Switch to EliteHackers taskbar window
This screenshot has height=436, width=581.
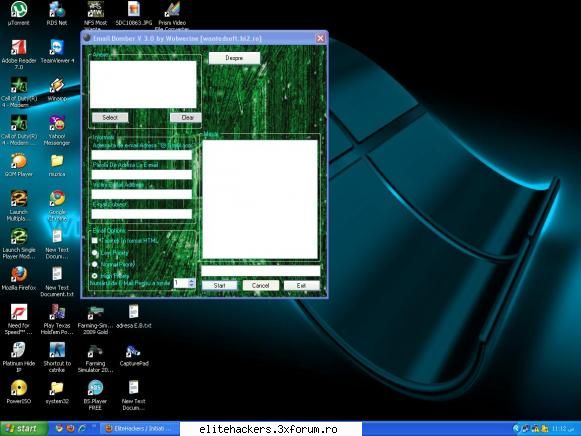[x=140, y=429]
